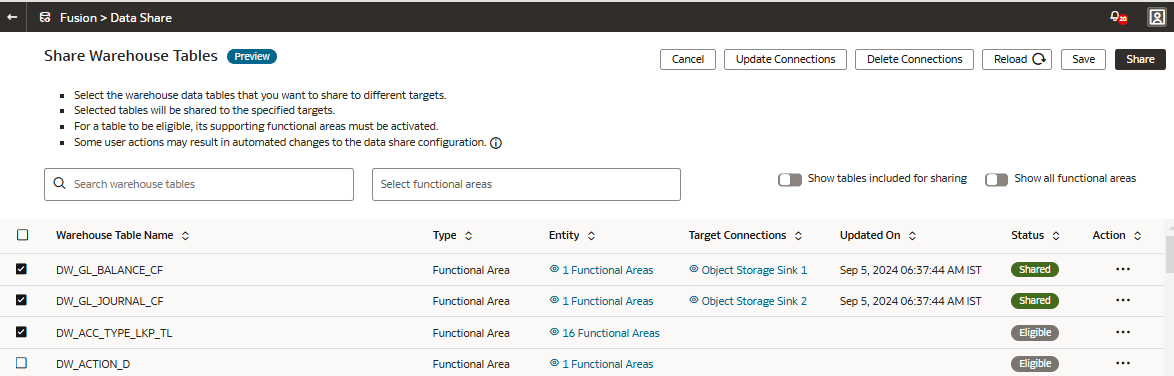Screen dimensions: 1174x376
Task: Click the search magnifier icon
Action: tap(59, 184)
